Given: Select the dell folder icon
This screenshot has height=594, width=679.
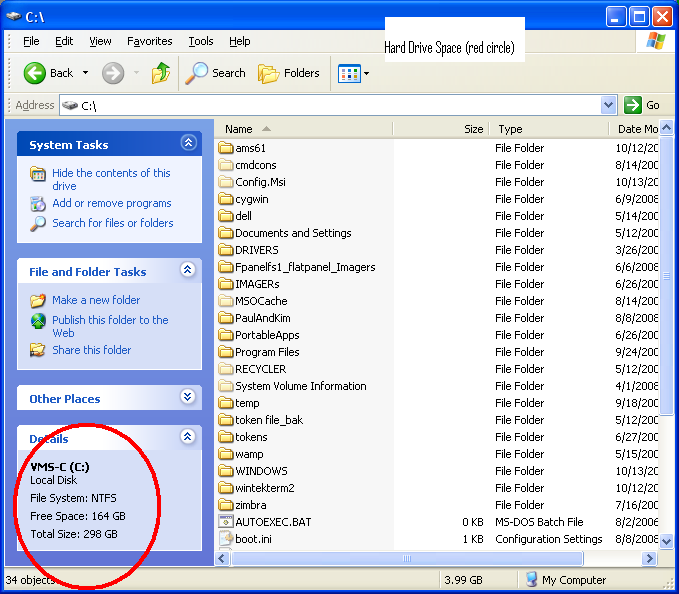Looking at the screenshot, I should 226,216.
